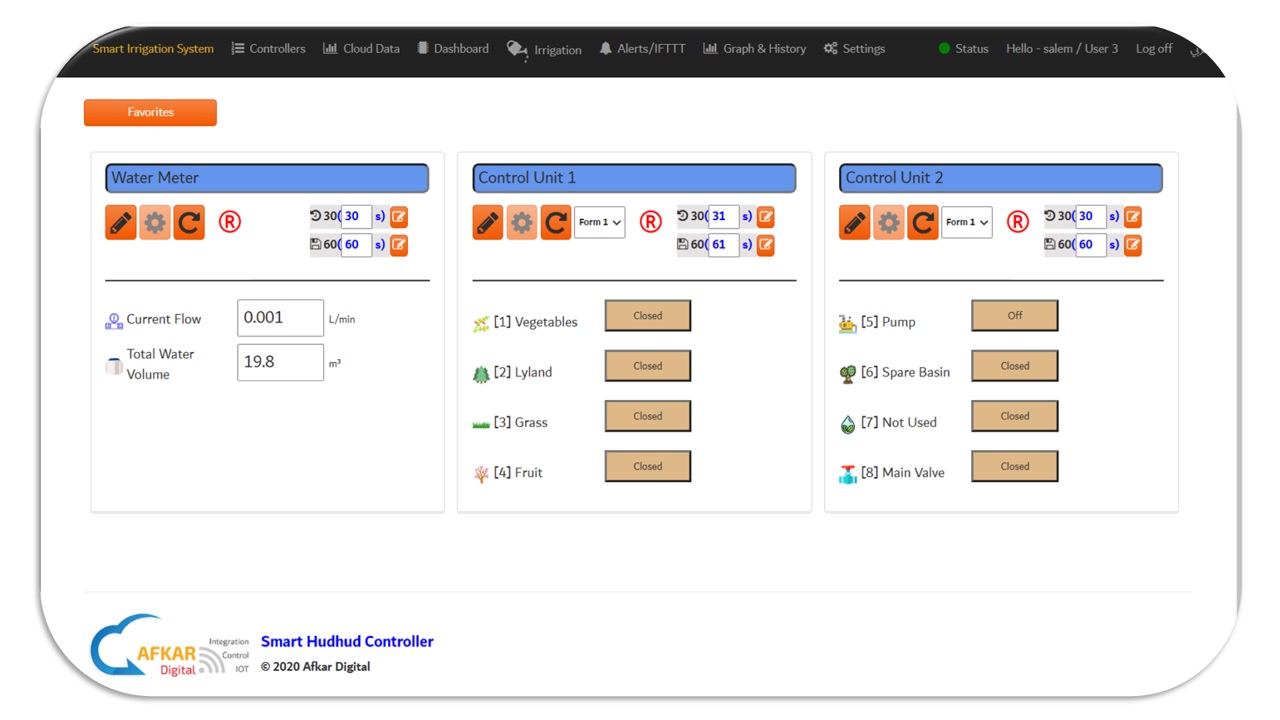Open the Alerts/IFTTT menu item

click(642, 48)
